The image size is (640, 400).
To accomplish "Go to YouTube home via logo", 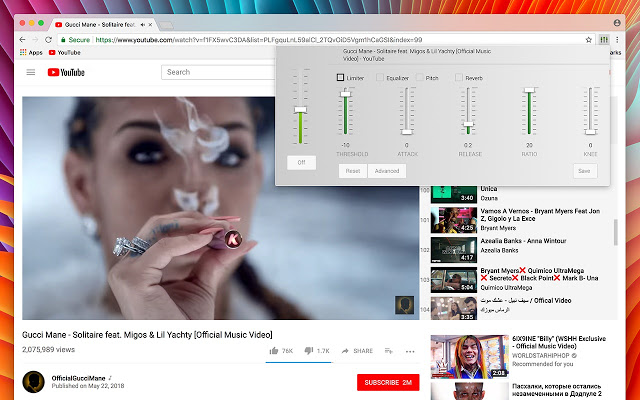I will click(x=66, y=72).
